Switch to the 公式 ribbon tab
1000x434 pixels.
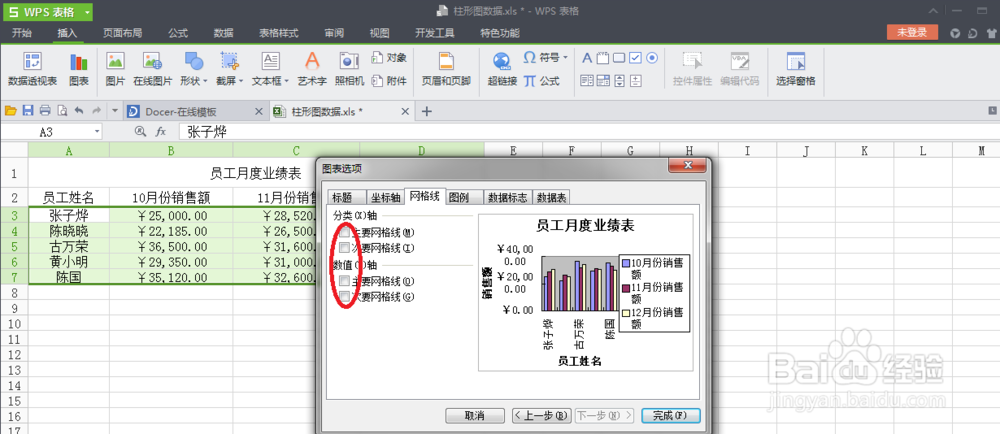[x=178, y=33]
